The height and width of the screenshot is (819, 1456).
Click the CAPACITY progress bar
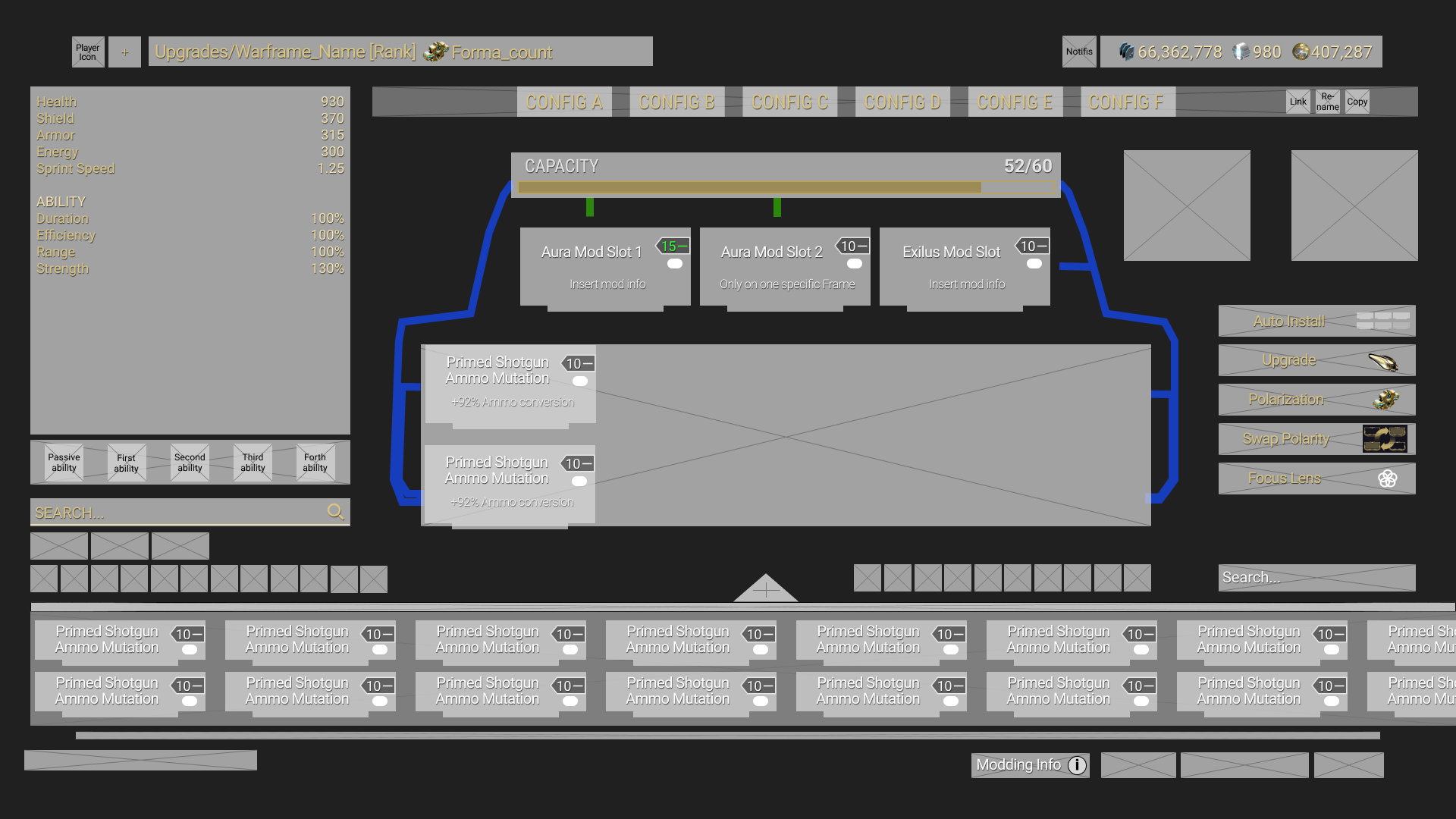786,187
